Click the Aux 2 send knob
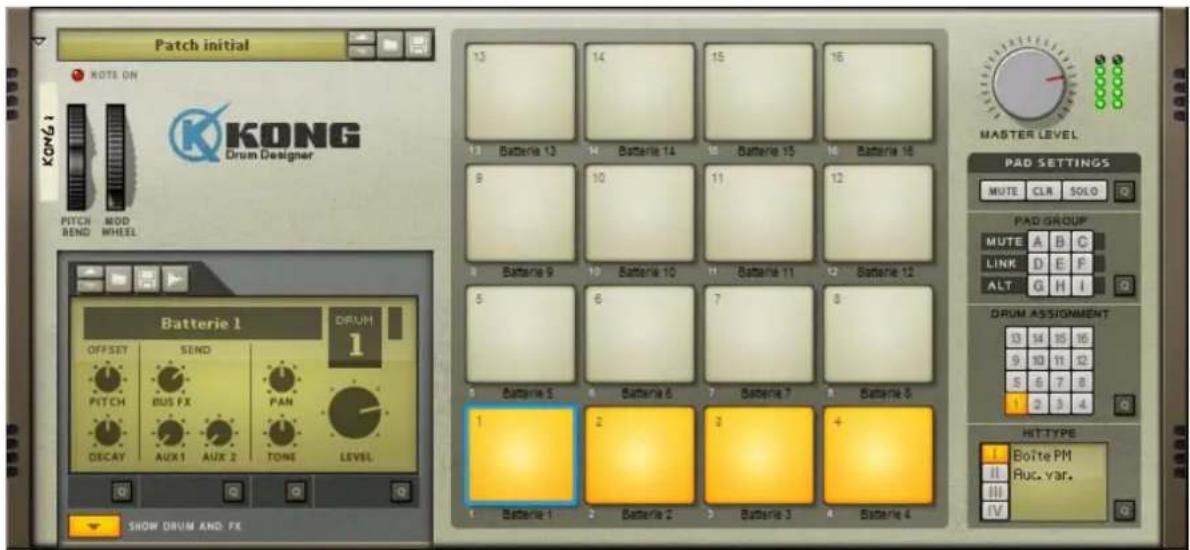 point(219,432)
